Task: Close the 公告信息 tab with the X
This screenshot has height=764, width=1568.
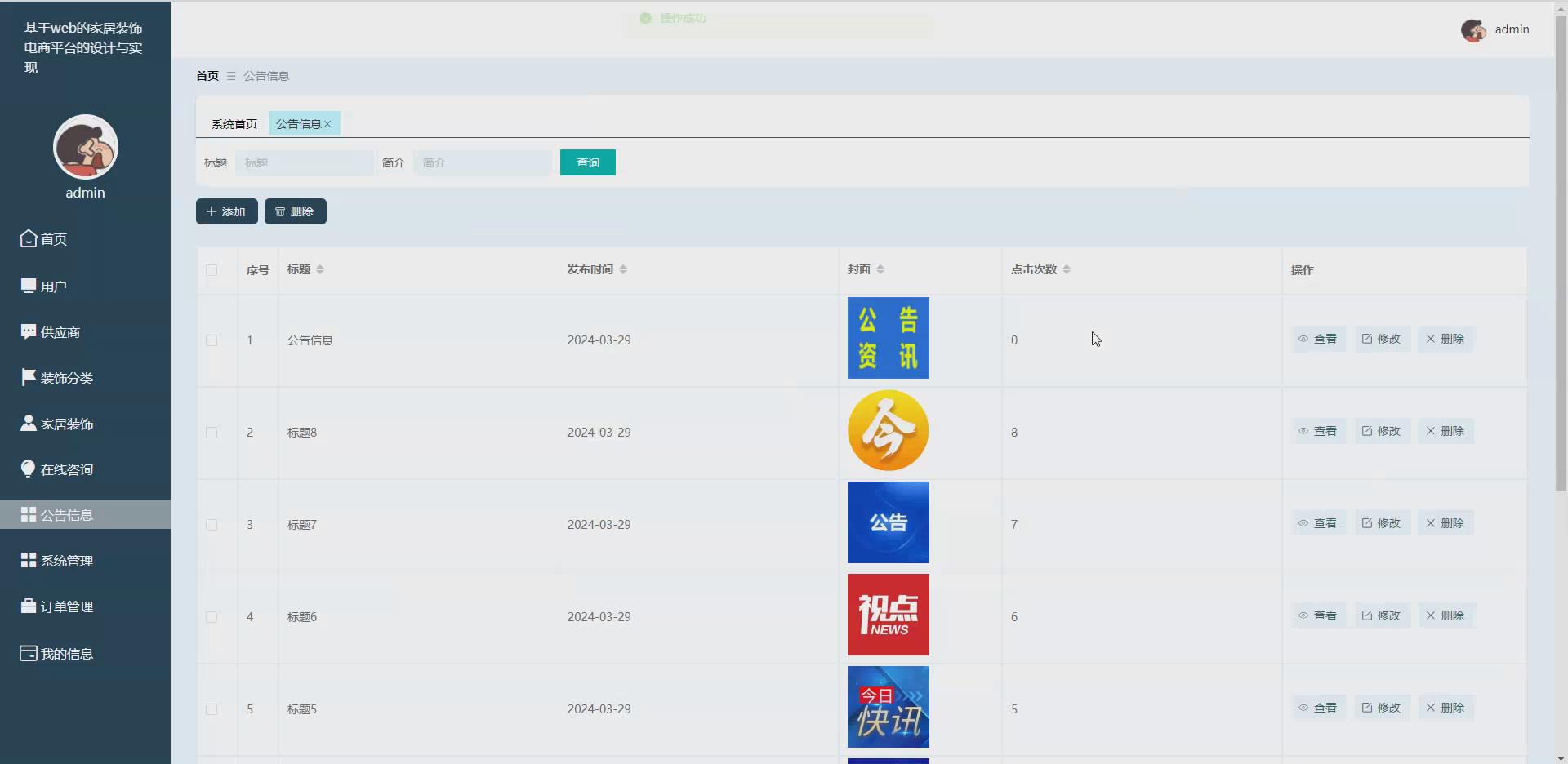Action: pyautogui.click(x=327, y=124)
